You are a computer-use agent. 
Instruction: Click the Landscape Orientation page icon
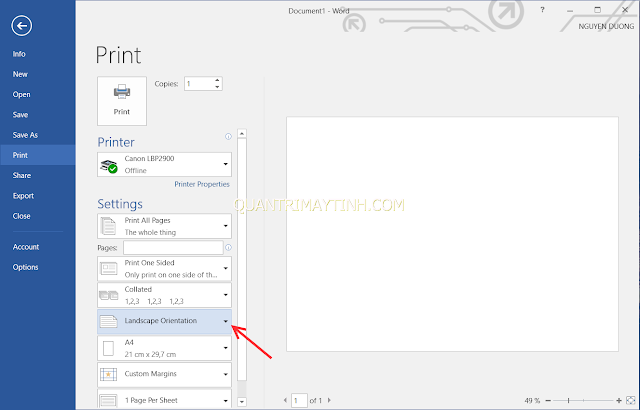click(109, 321)
